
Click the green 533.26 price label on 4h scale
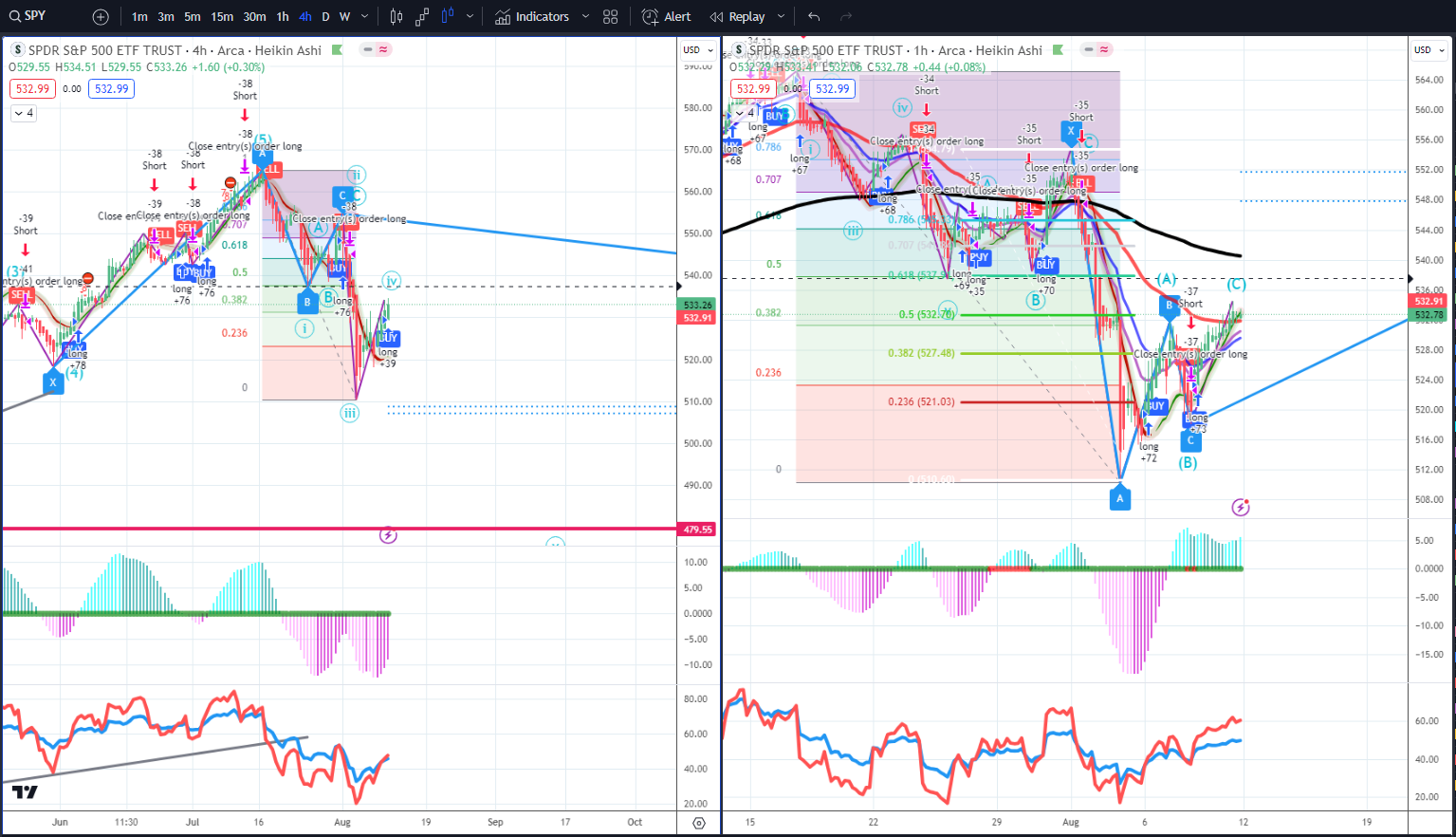tap(697, 305)
